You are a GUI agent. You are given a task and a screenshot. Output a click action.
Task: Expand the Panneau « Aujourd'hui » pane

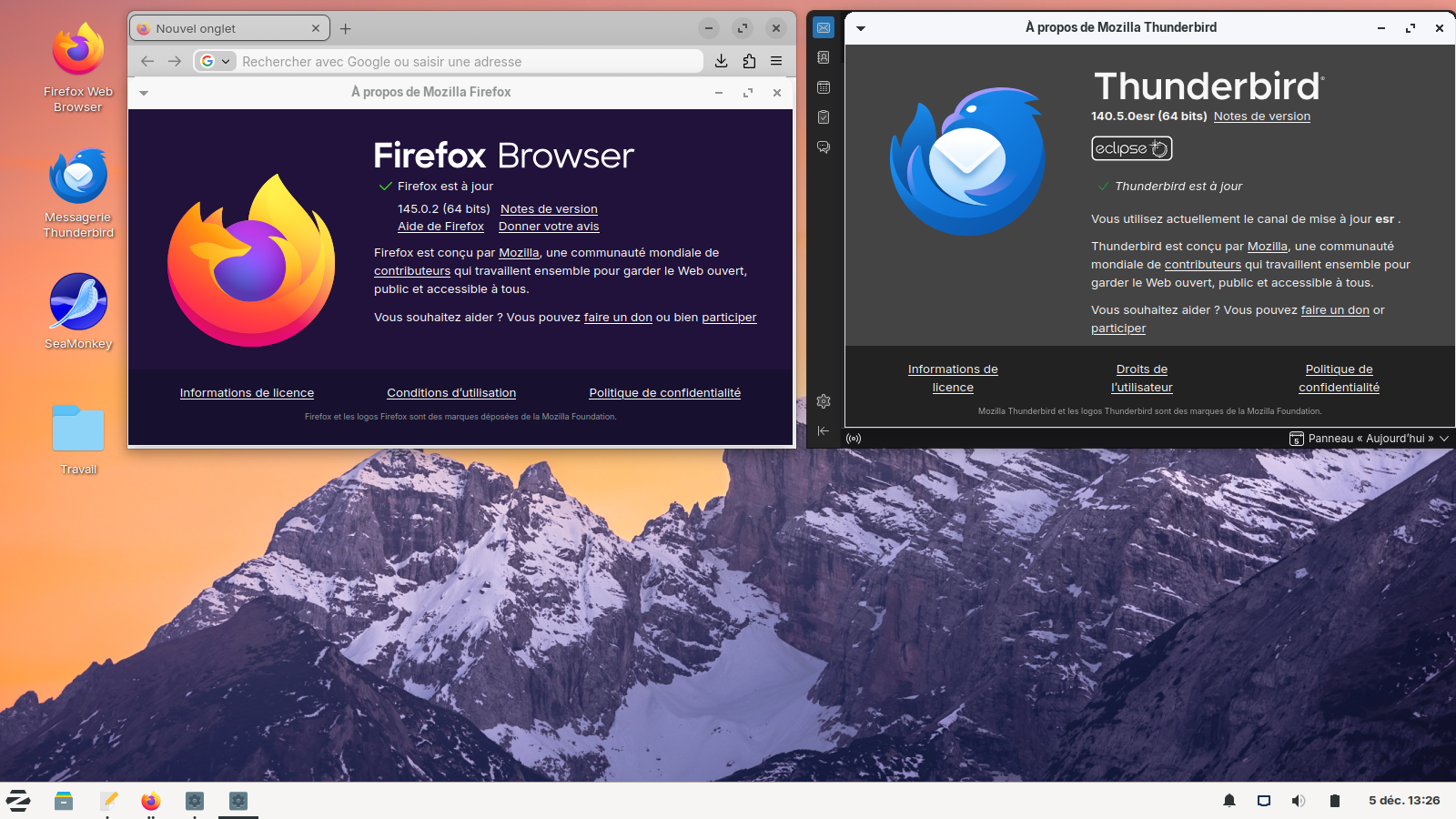(1370, 439)
